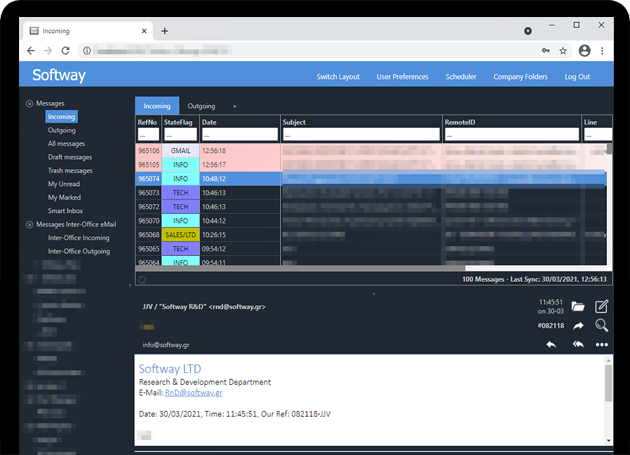Viewport: 630px width, 455px height.
Task: Click the site information icon in address bar
Action: tap(87, 51)
